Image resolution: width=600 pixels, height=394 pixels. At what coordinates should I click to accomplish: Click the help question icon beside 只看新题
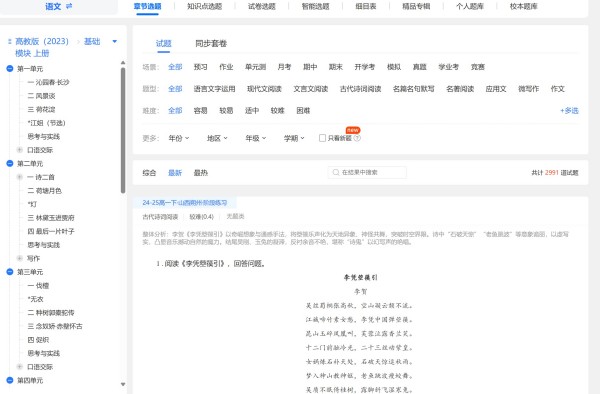[357, 138]
